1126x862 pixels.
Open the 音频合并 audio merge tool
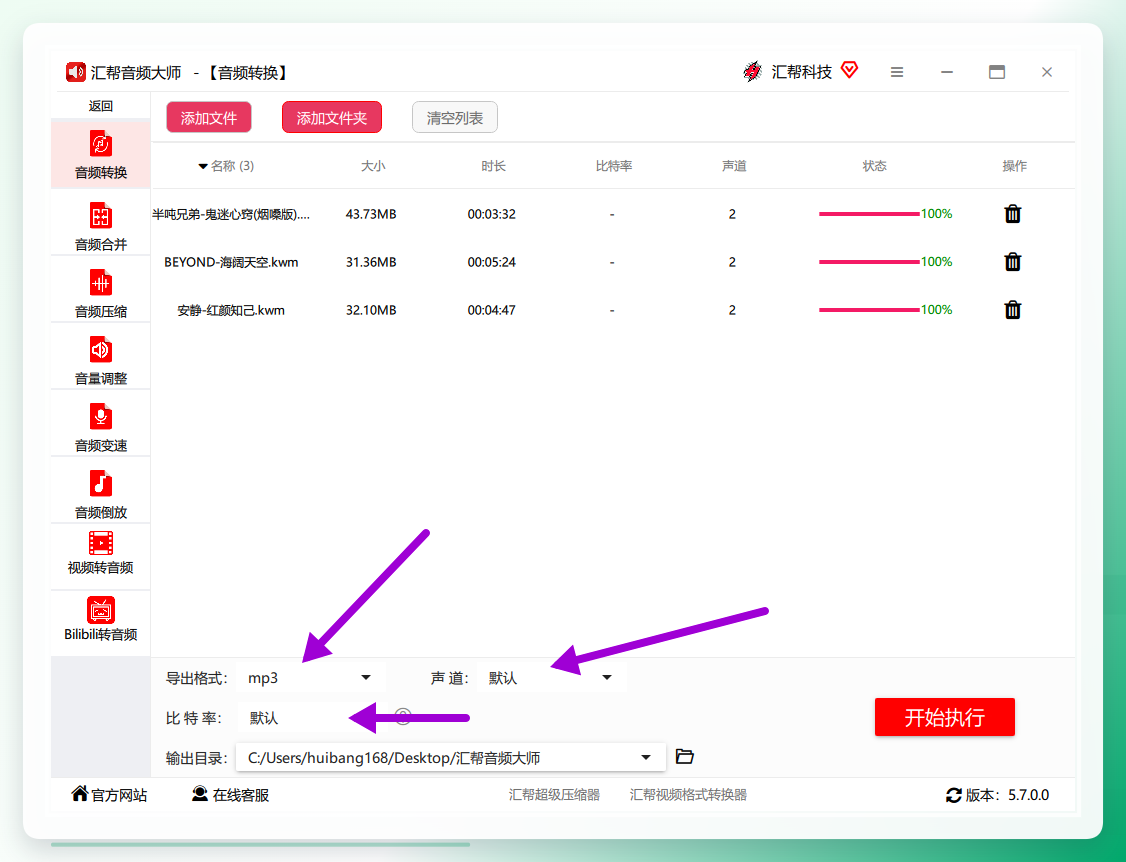coord(101,226)
